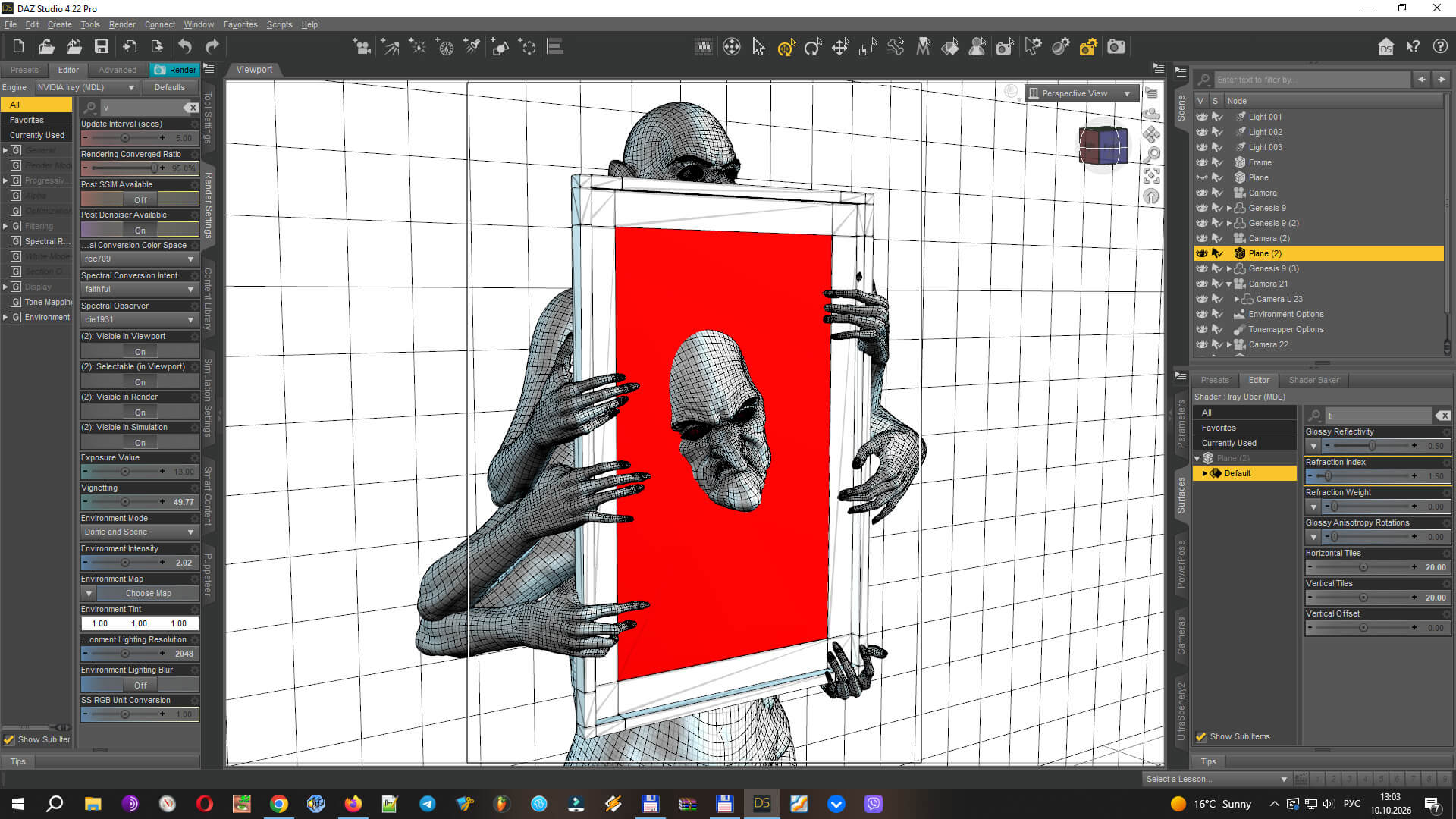Click the Open file folder icon
This screenshot has width=1456, height=819.
coord(46,47)
